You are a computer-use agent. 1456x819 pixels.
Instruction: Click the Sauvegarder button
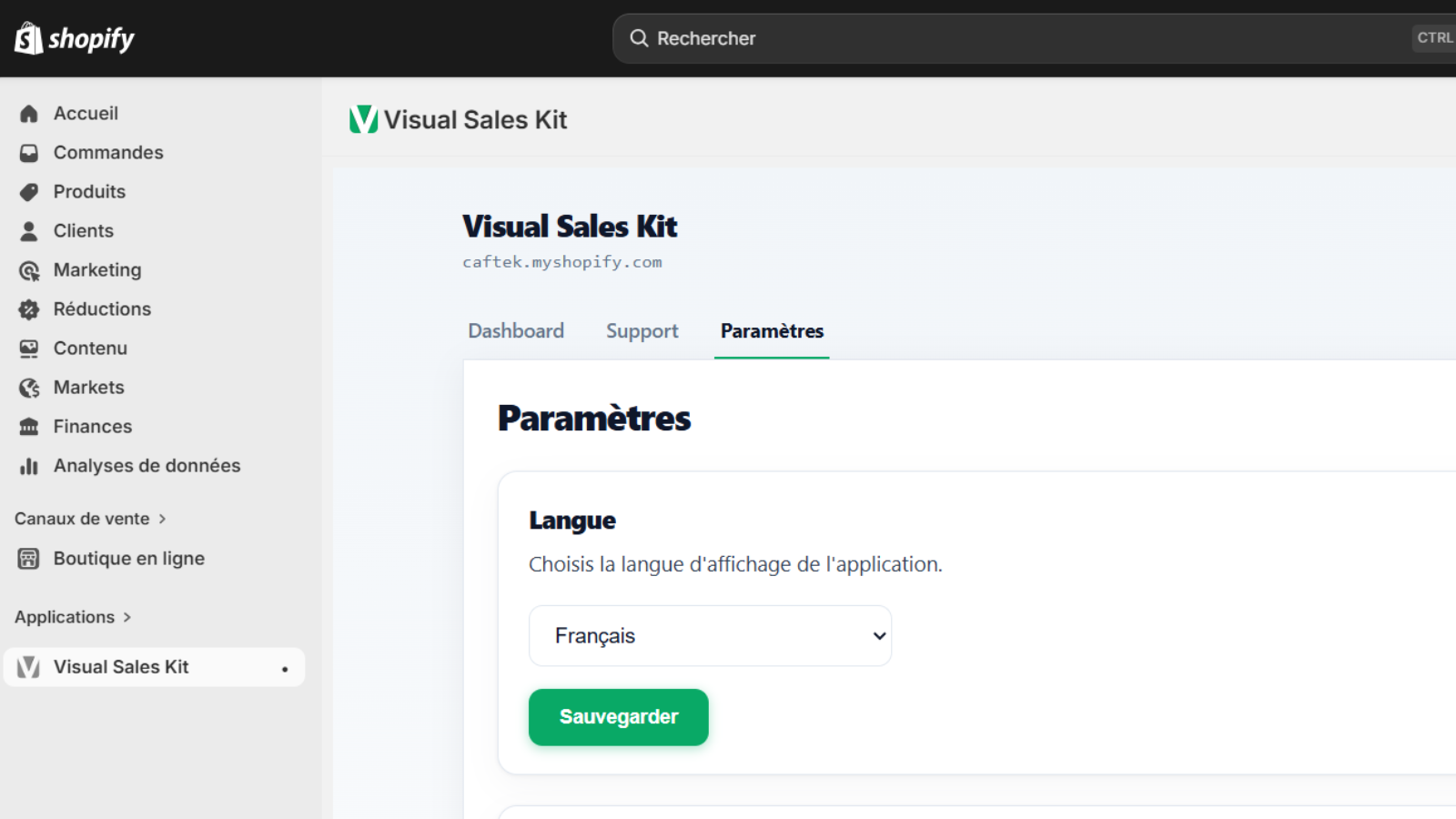pyautogui.click(x=619, y=717)
